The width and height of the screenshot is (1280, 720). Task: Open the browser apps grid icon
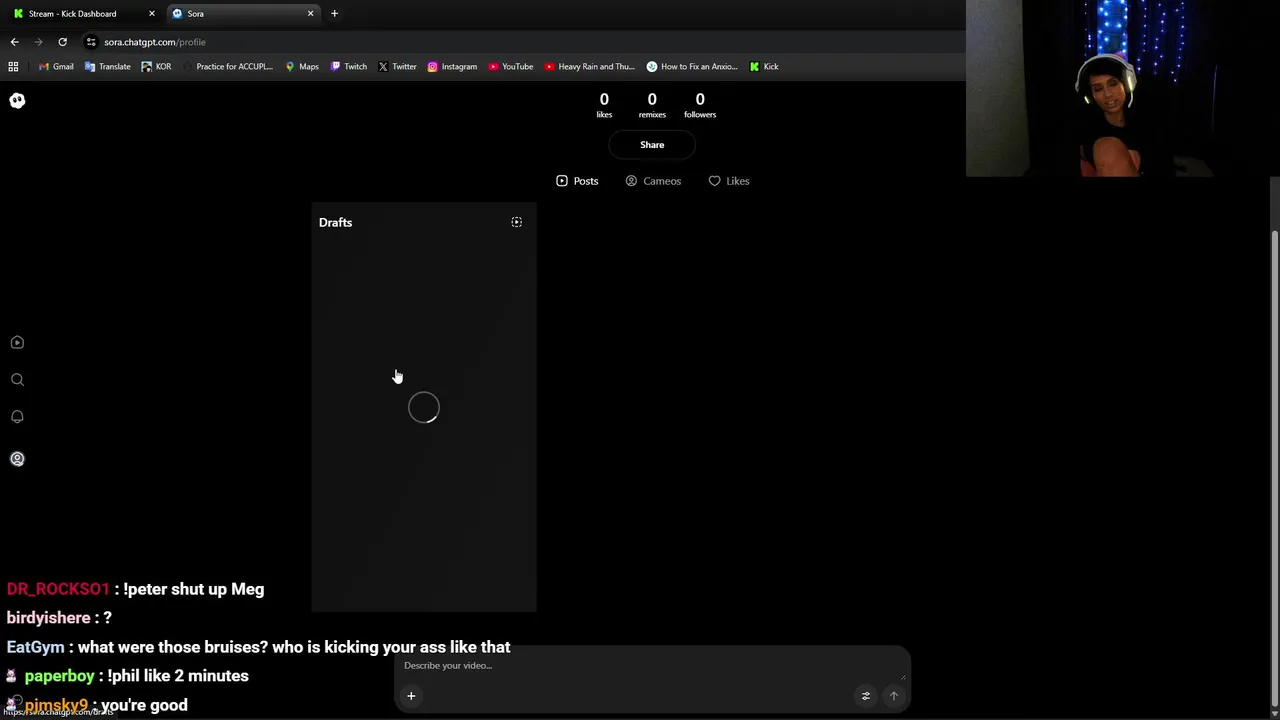pyautogui.click(x=13, y=66)
